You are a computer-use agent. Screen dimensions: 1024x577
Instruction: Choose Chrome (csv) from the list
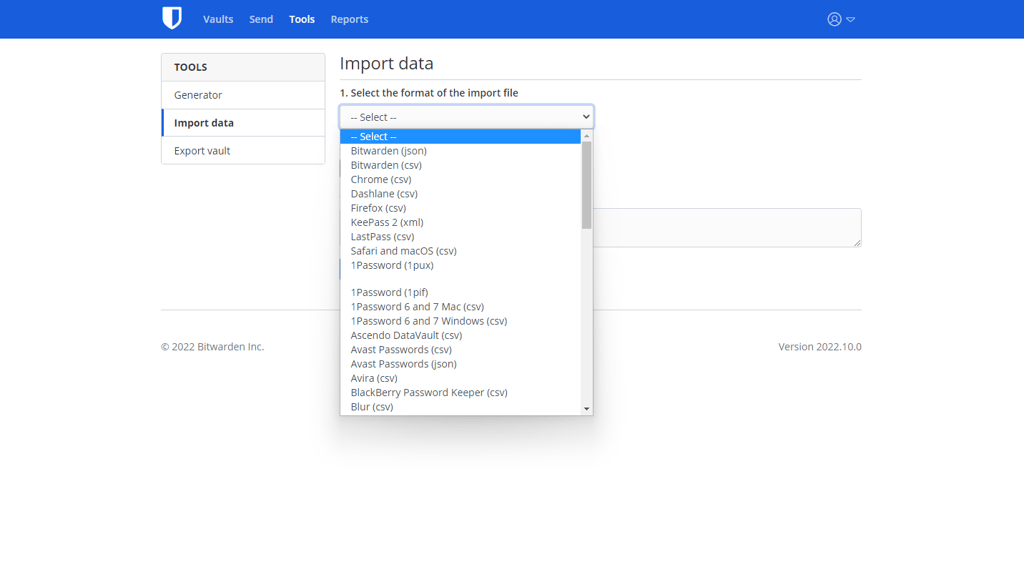460,179
